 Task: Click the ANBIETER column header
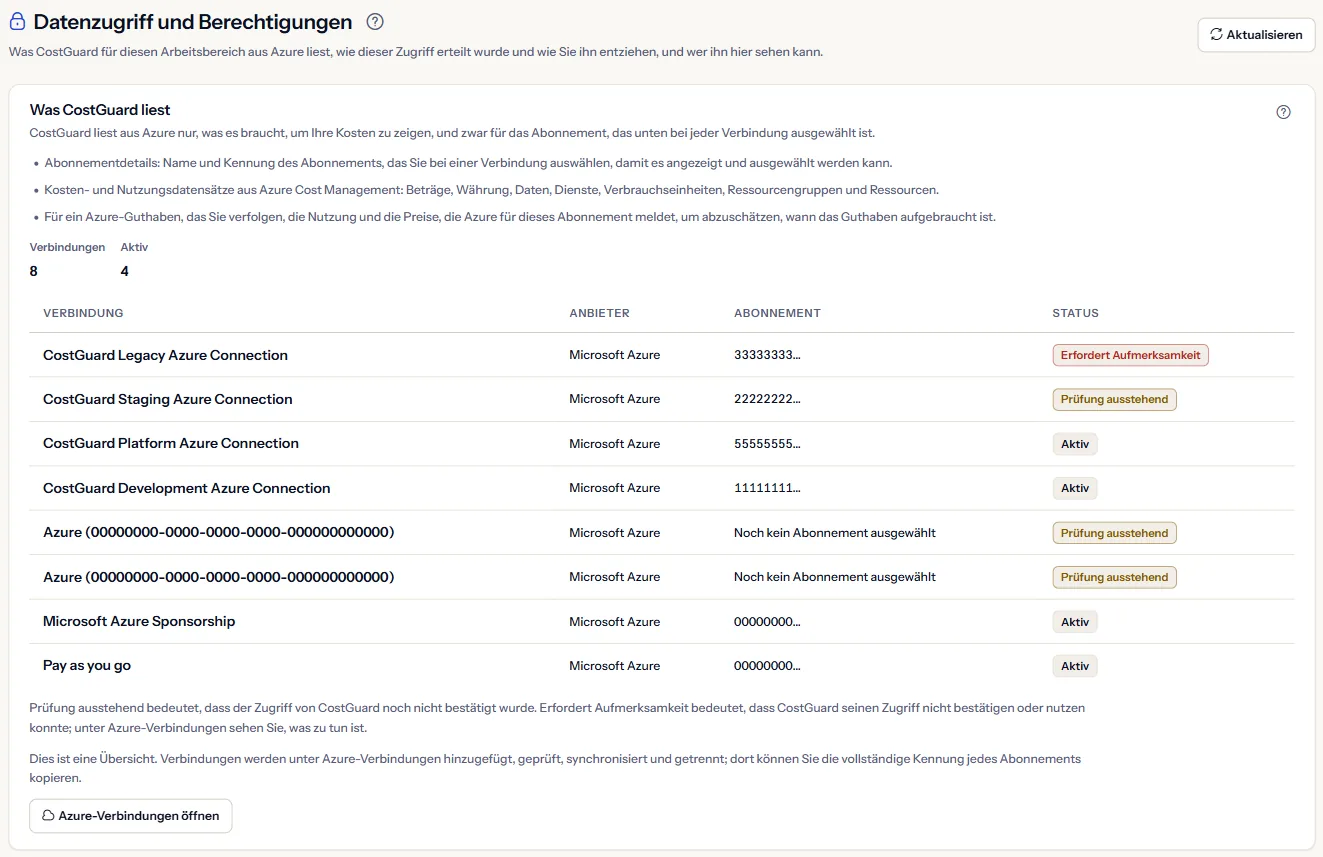pyautogui.click(x=600, y=313)
